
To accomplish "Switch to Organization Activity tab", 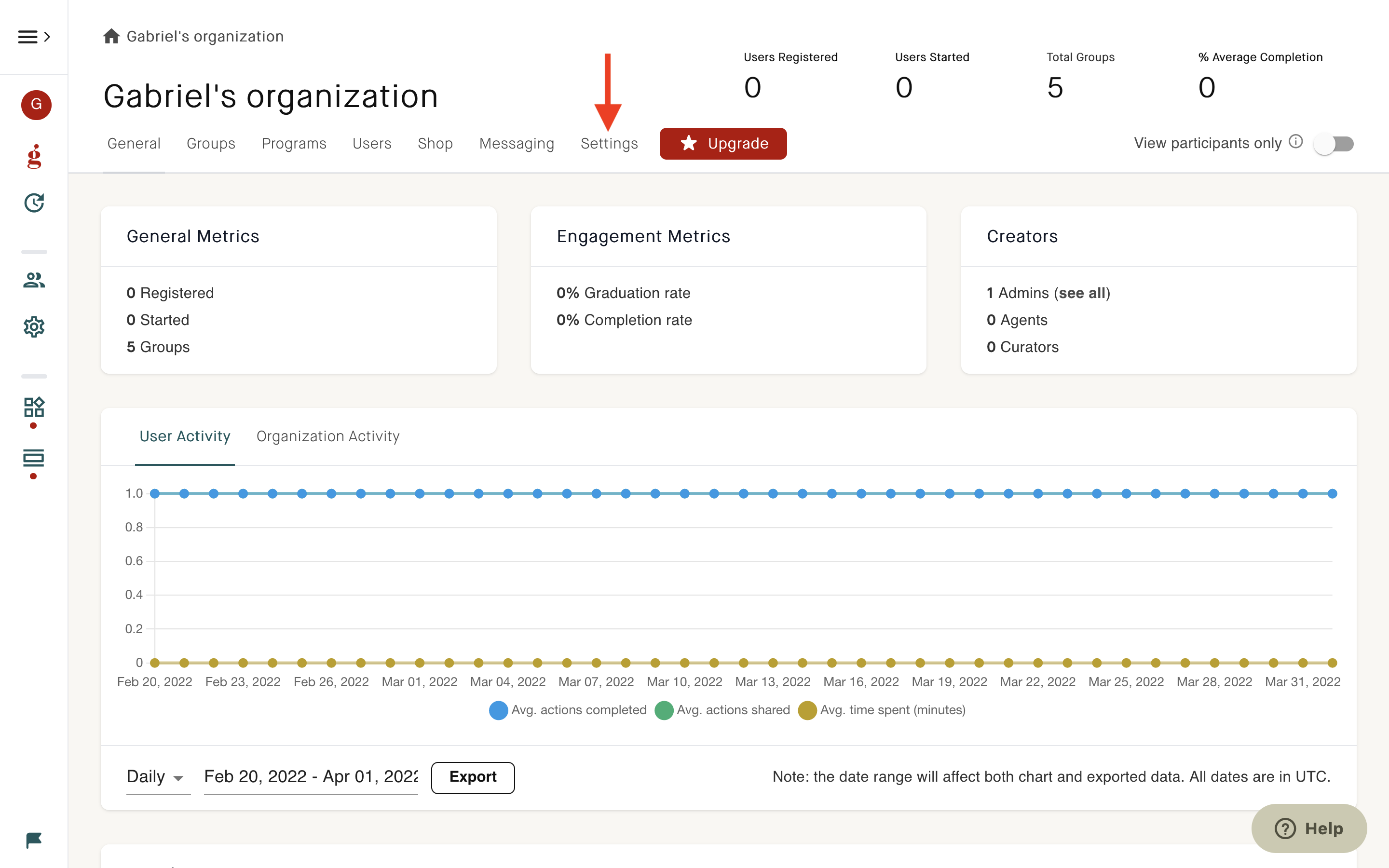I will tap(328, 436).
